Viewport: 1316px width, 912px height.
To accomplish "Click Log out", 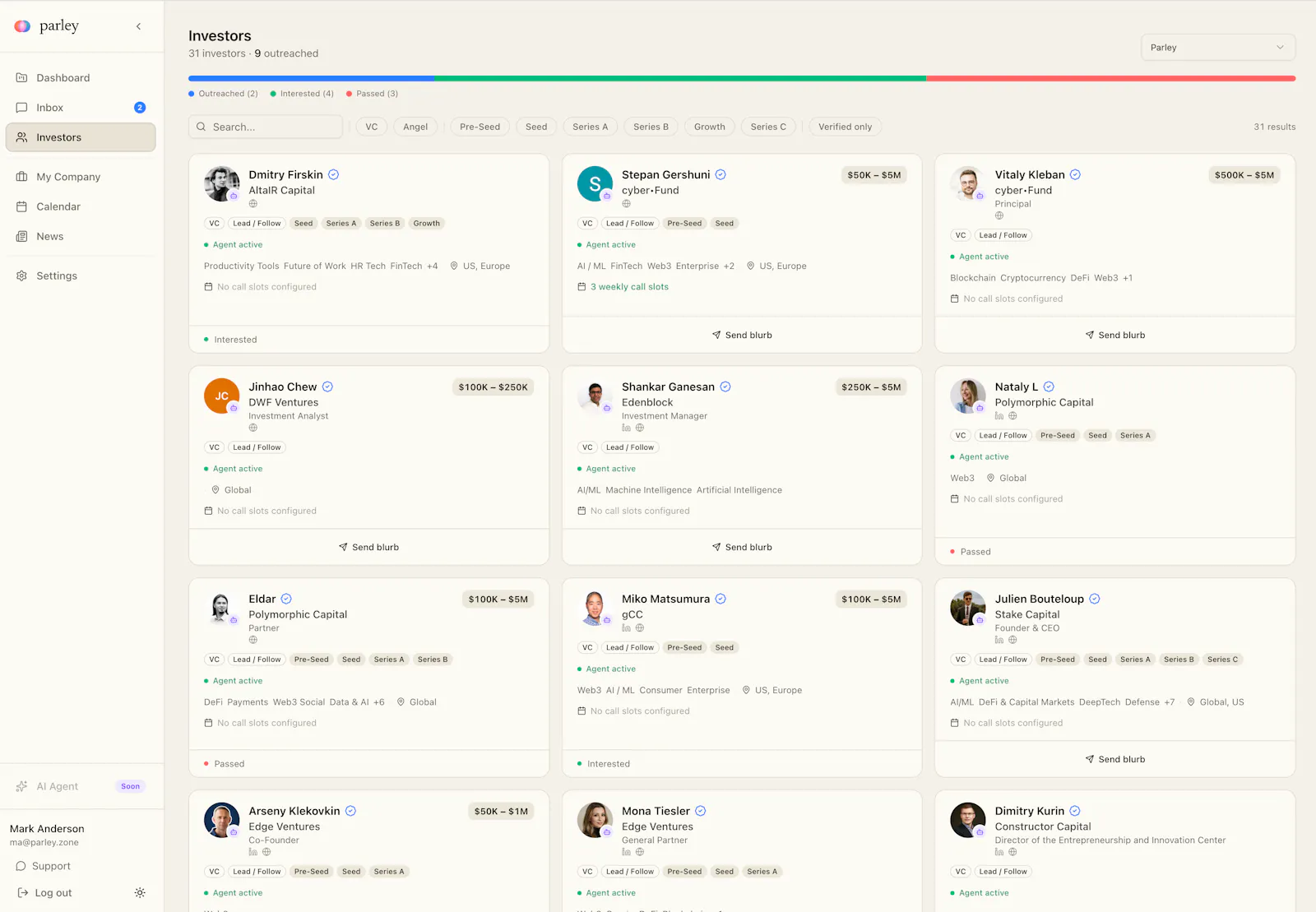I will click(x=44, y=893).
